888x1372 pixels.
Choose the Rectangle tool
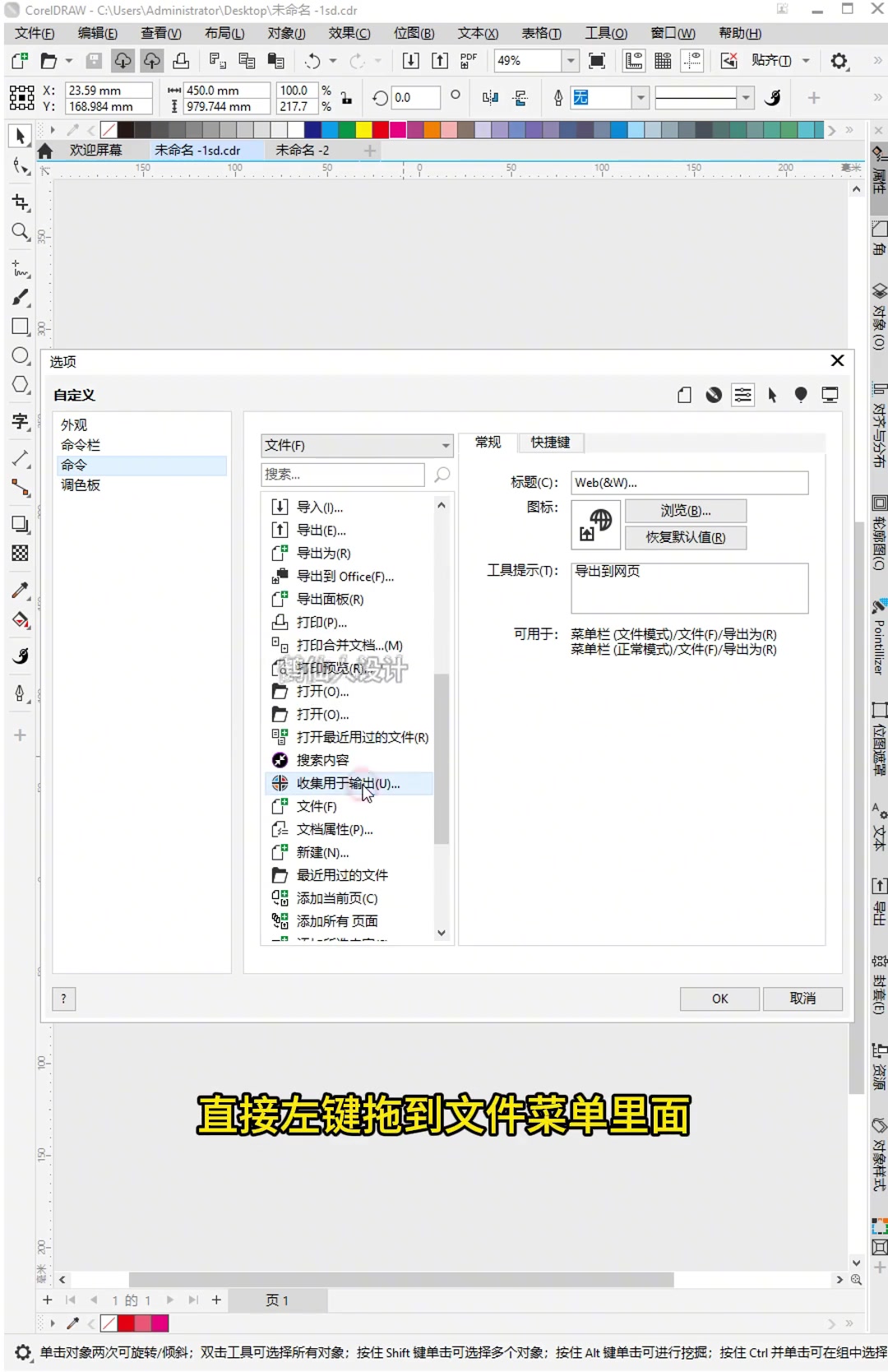coord(21,327)
